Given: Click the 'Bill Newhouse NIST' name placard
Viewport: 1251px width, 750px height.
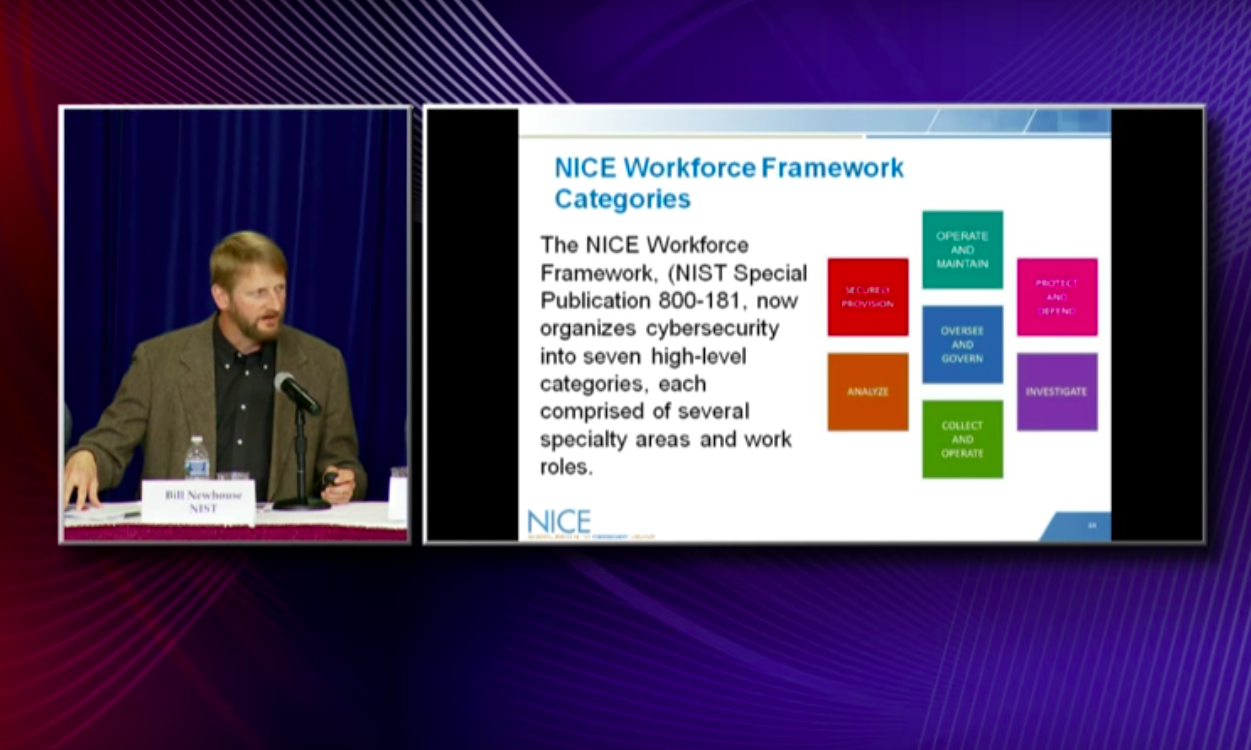Looking at the screenshot, I should [x=199, y=502].
